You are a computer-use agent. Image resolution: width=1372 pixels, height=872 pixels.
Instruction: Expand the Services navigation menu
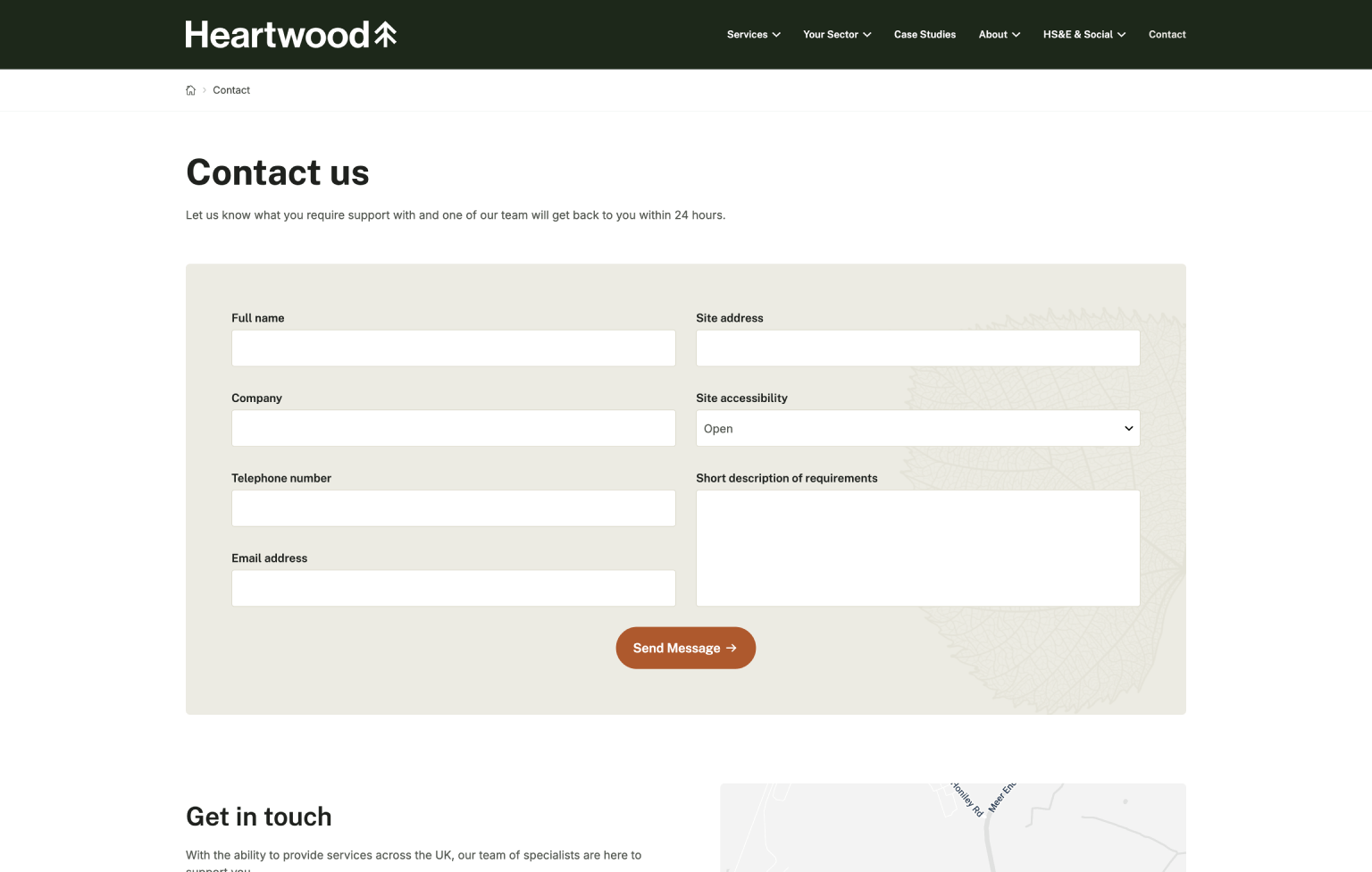point(748,35)
